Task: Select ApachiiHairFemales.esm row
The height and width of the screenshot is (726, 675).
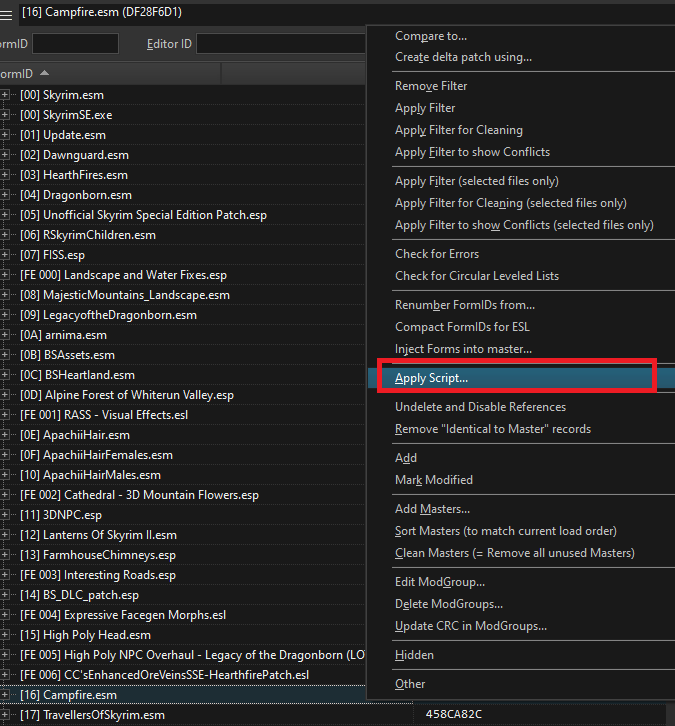Action: (x=96, y=455)
